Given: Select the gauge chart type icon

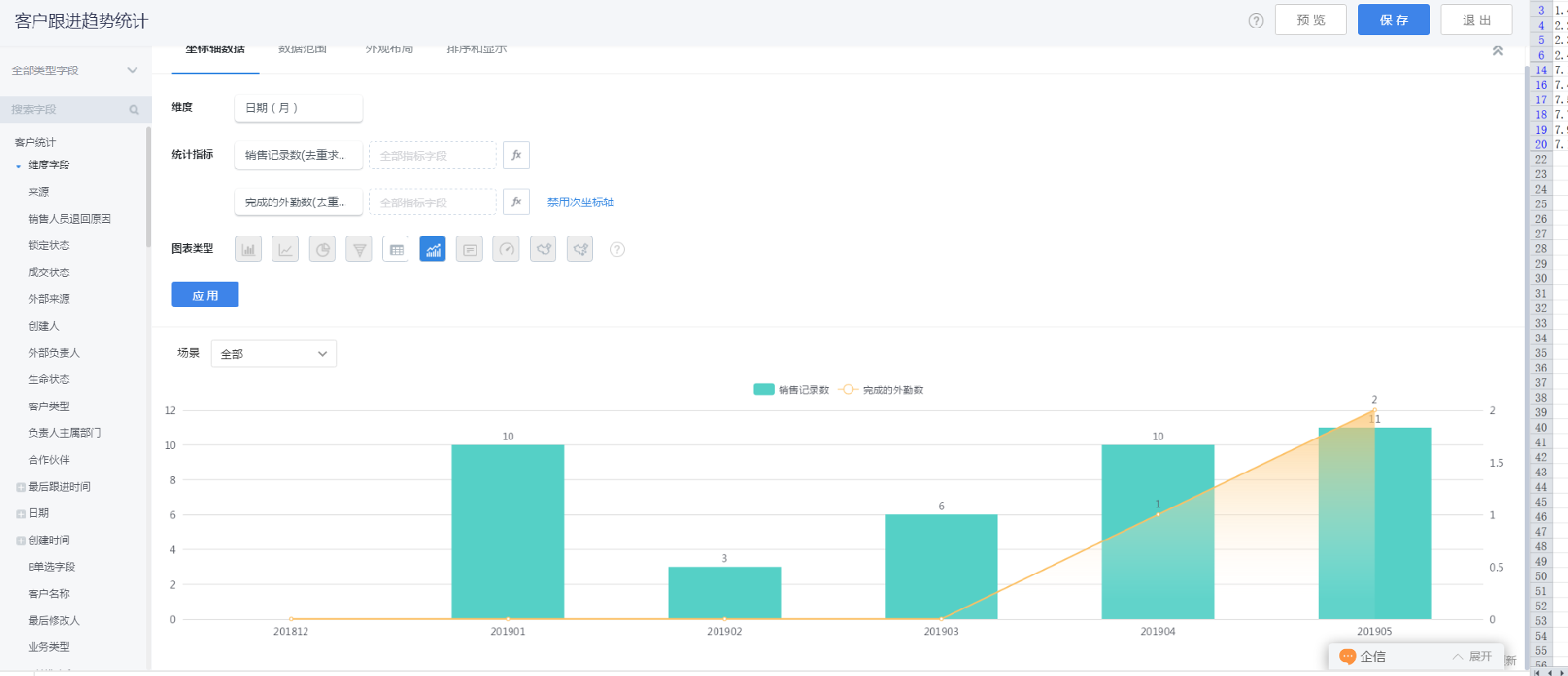Looking at the screenshot, I should coord(506,249).
